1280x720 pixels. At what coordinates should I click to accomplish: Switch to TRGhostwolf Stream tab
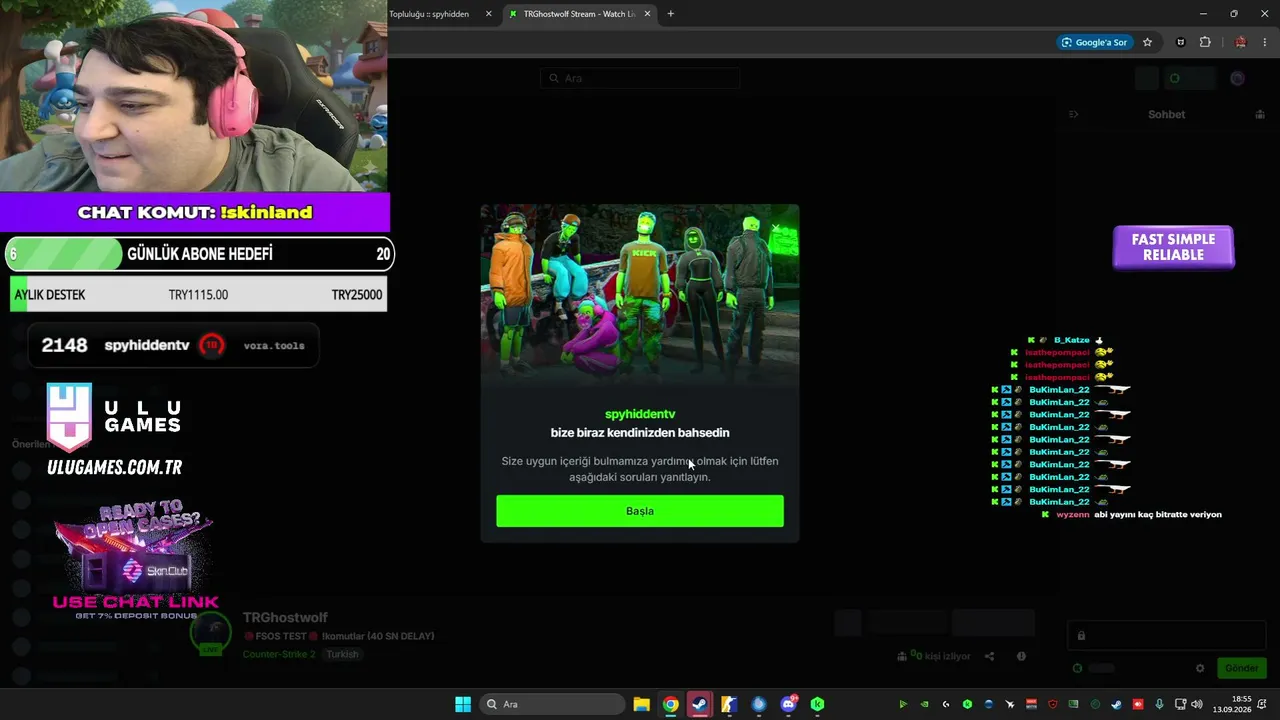(580, 14)
